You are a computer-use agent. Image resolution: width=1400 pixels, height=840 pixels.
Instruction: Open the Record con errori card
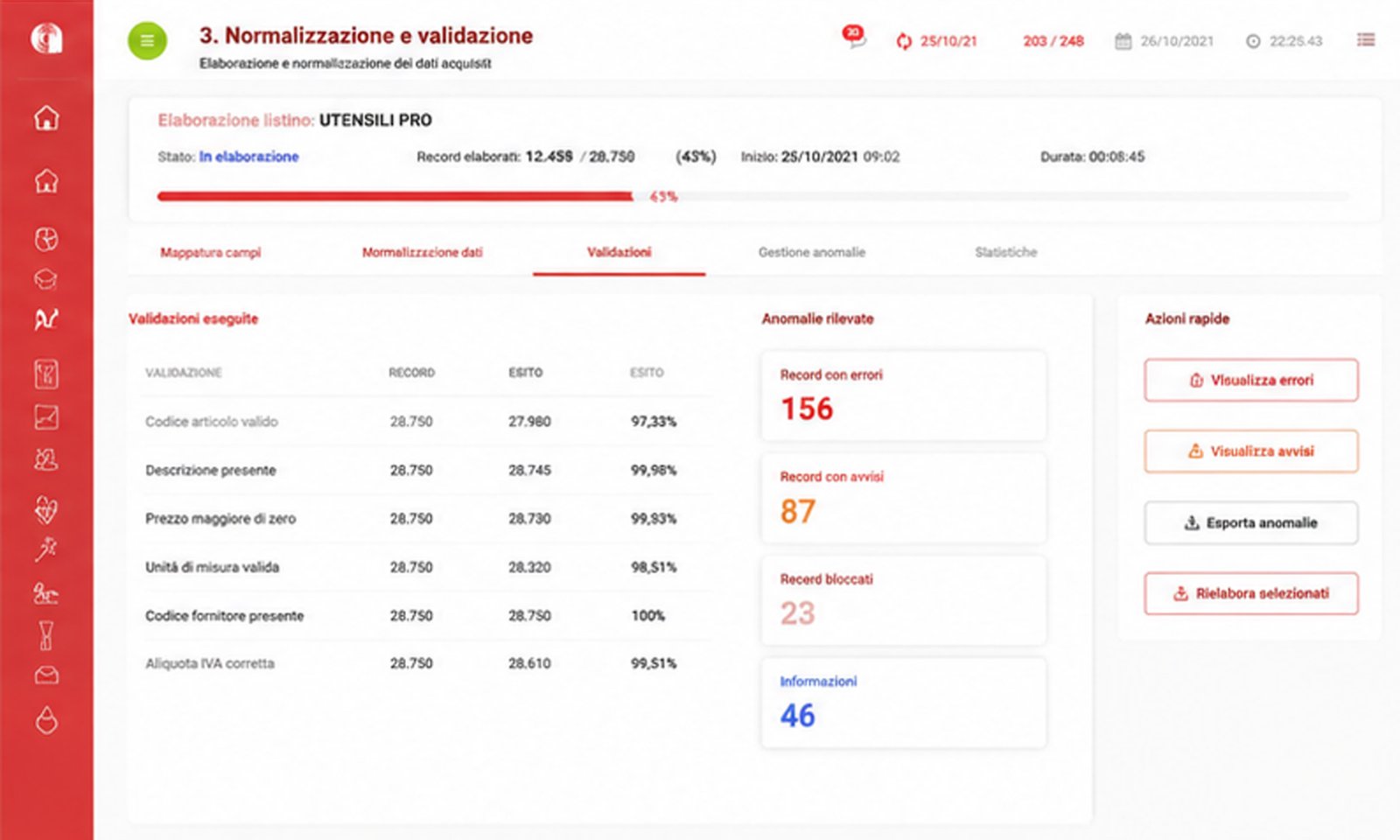tap(903, 396)
